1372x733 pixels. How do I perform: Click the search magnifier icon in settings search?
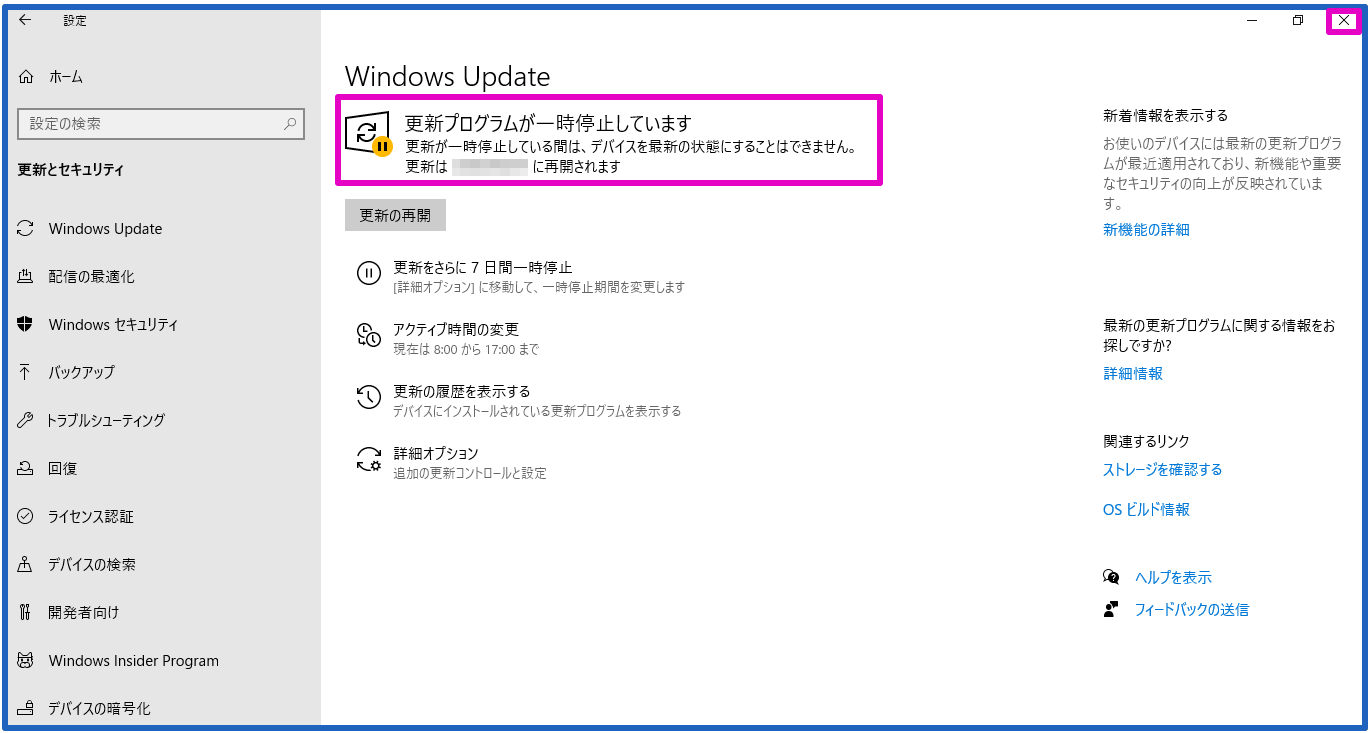[290, 124]
